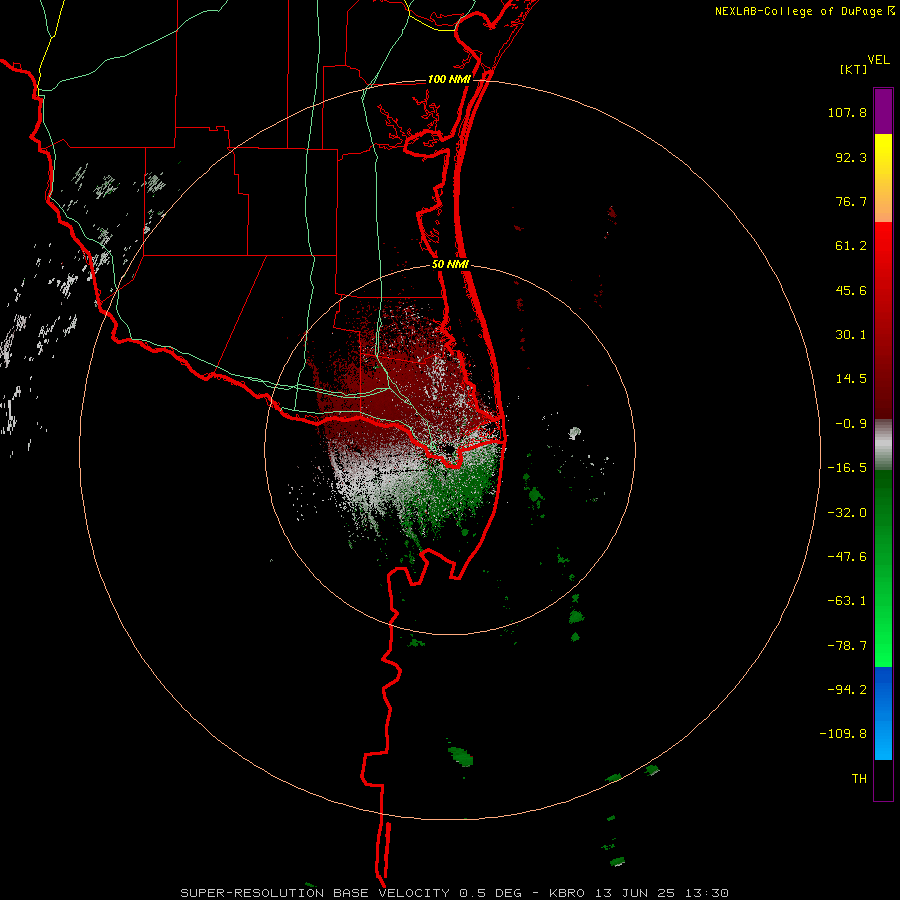Click the 50 NMI range ring label
The height and width of the screenshot is (900, 900).
[450, 265]
